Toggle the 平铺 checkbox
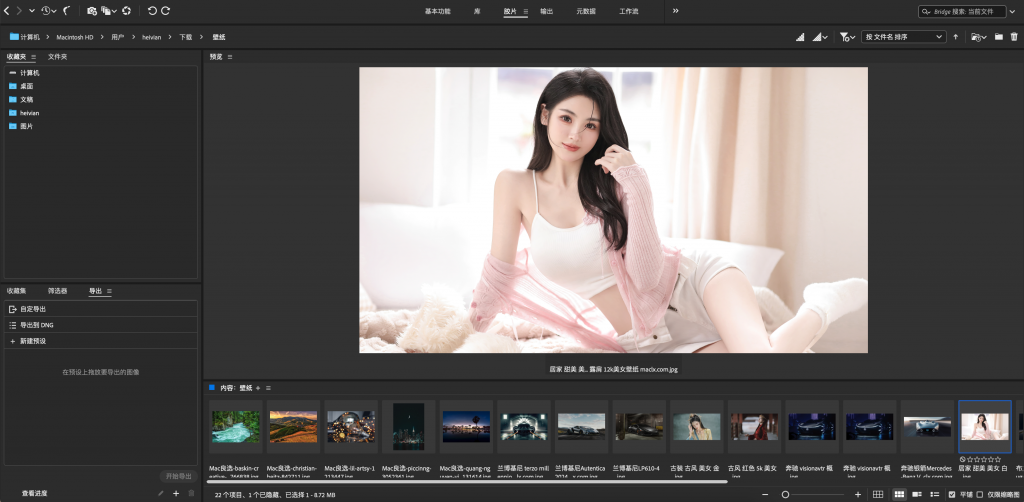 (x=952, y=495)
